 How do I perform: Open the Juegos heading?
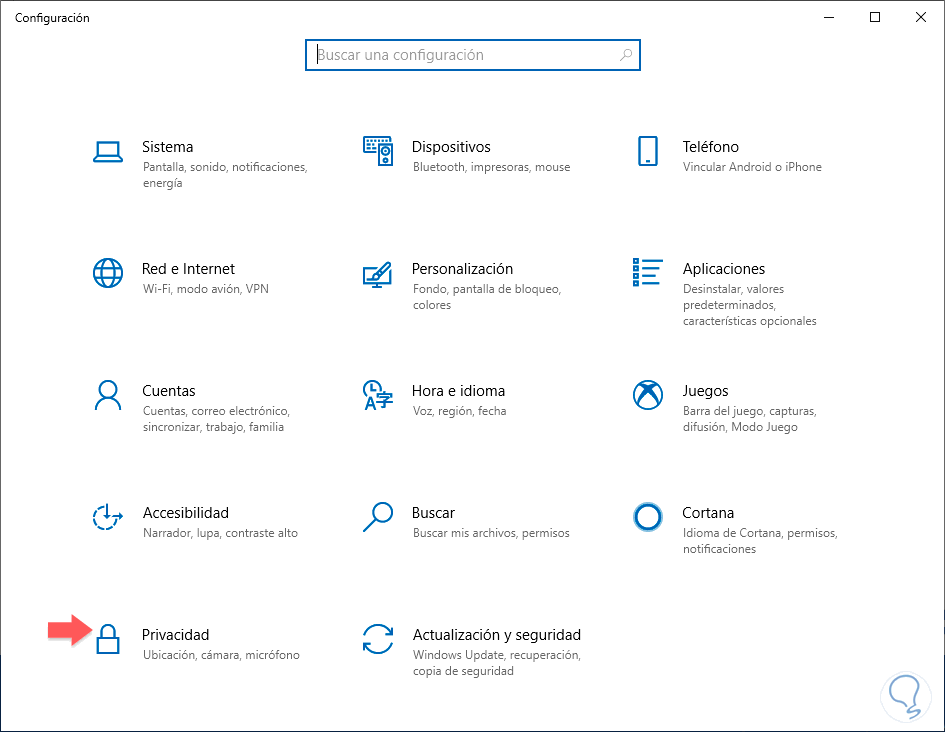click(705, 391)
